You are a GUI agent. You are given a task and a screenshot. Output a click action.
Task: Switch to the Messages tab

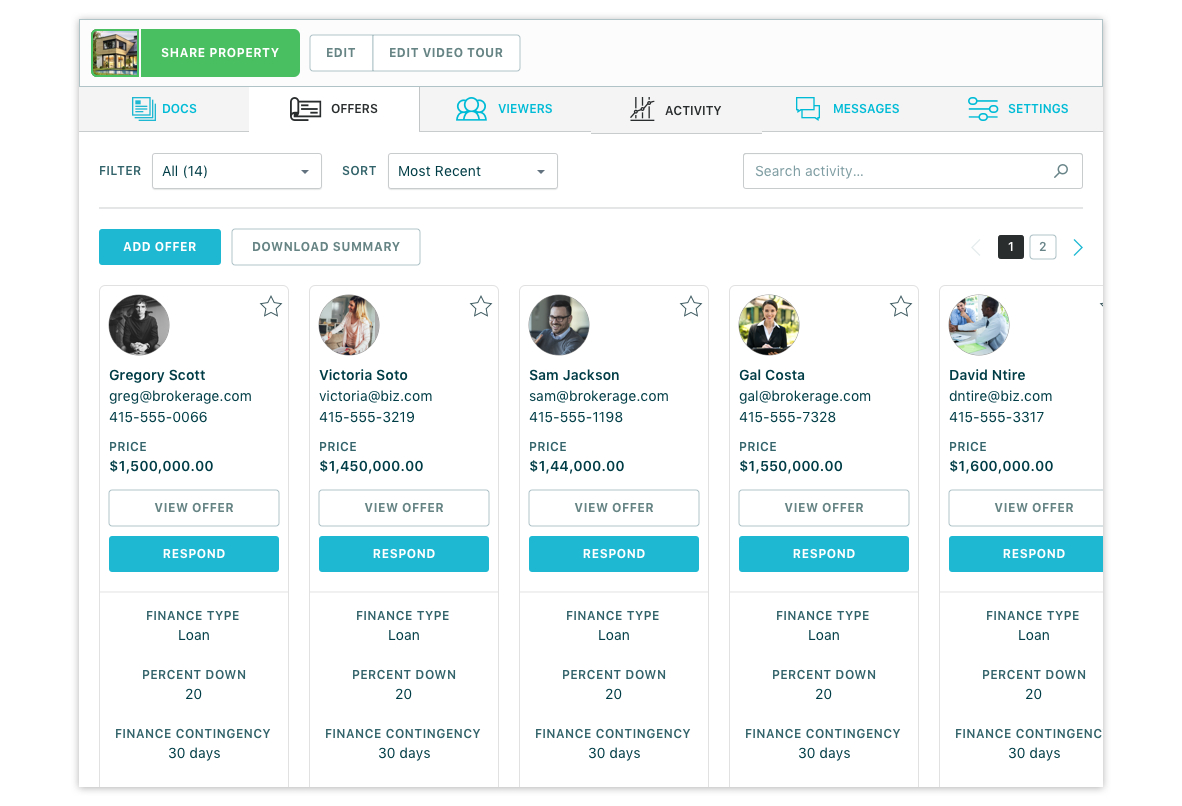point(847,109)
